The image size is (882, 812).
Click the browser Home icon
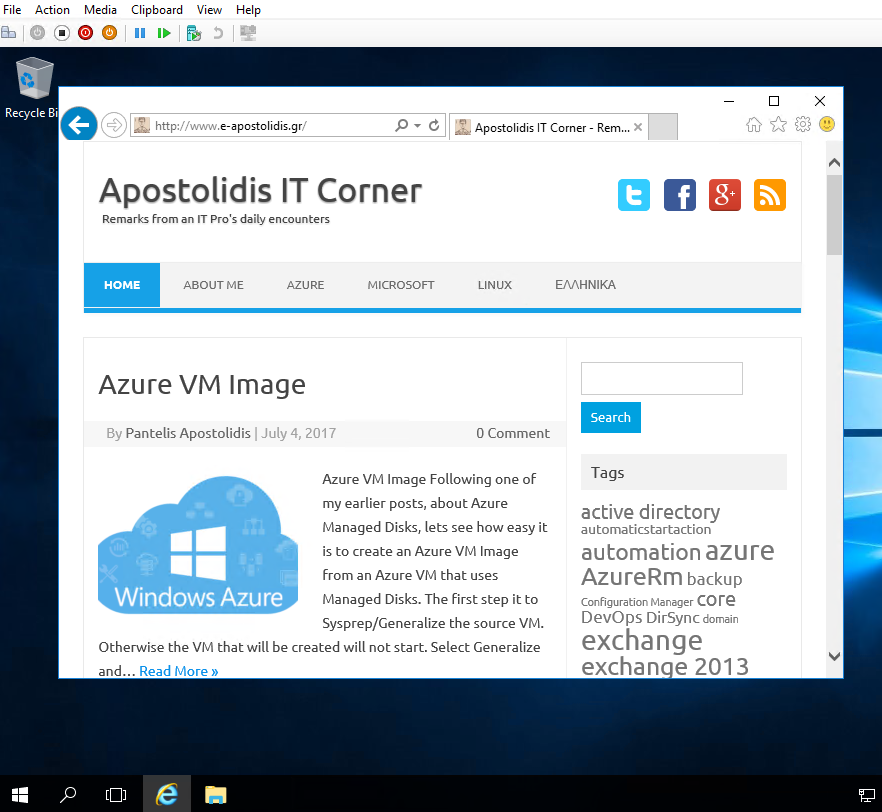tap(754, 124)
